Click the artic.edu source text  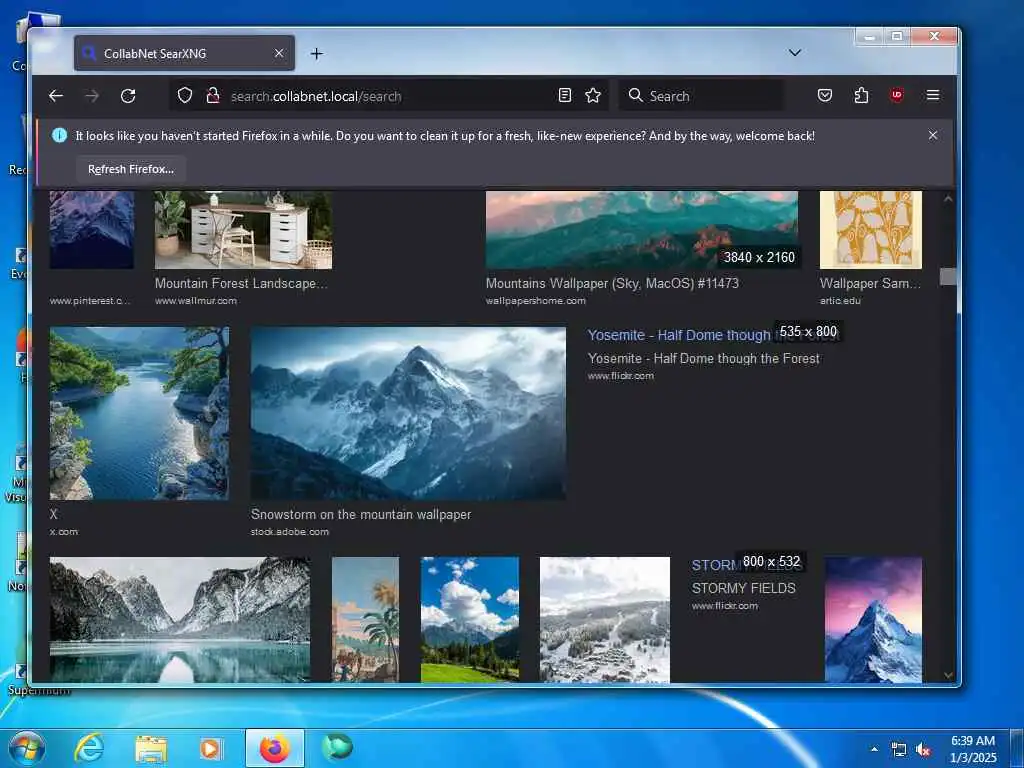840,301
